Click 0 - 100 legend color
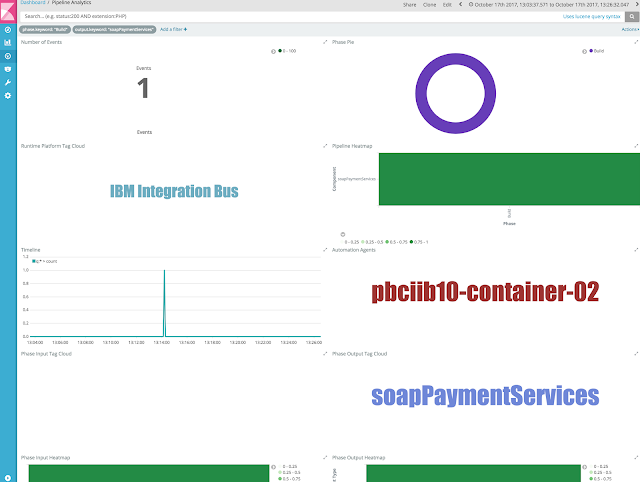Screen dimensions: 640x482 pyautogui.click(x=280, y=51)
